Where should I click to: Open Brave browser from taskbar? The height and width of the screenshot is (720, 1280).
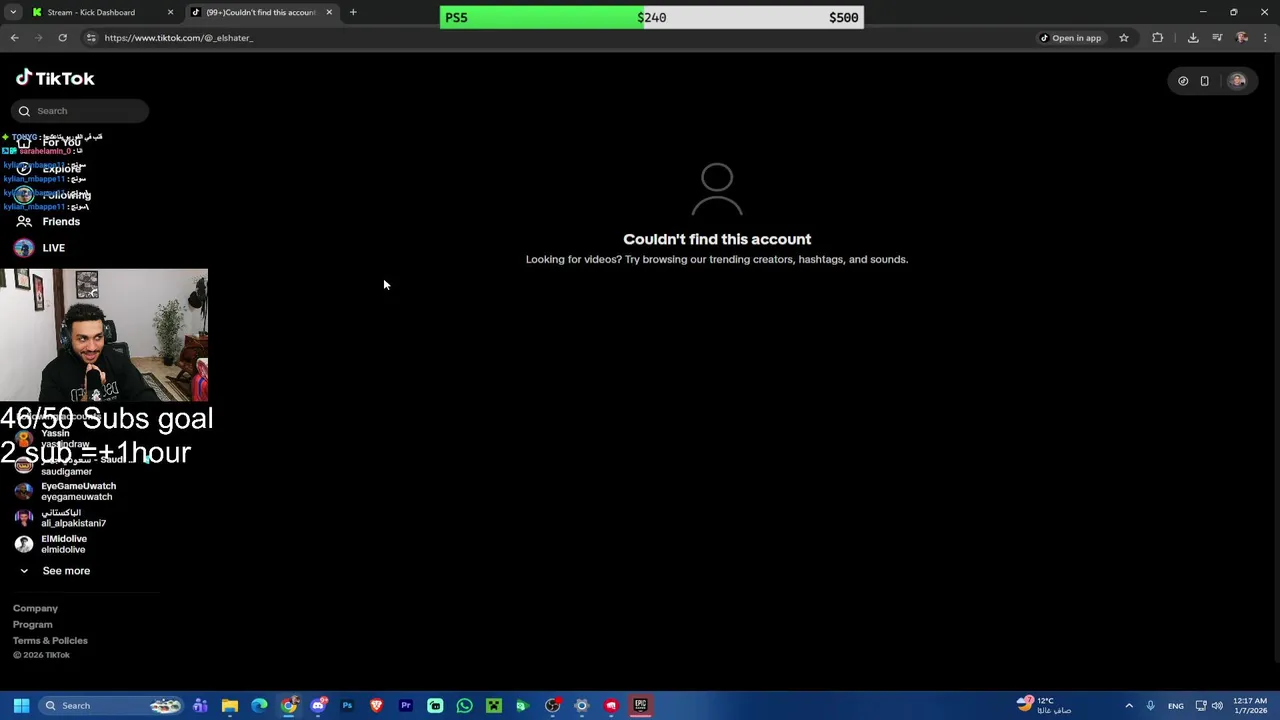coord(376,706)
